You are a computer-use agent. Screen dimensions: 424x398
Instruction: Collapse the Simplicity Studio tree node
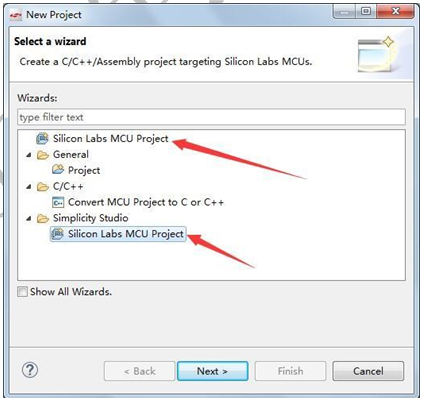(x=29, y=218)
